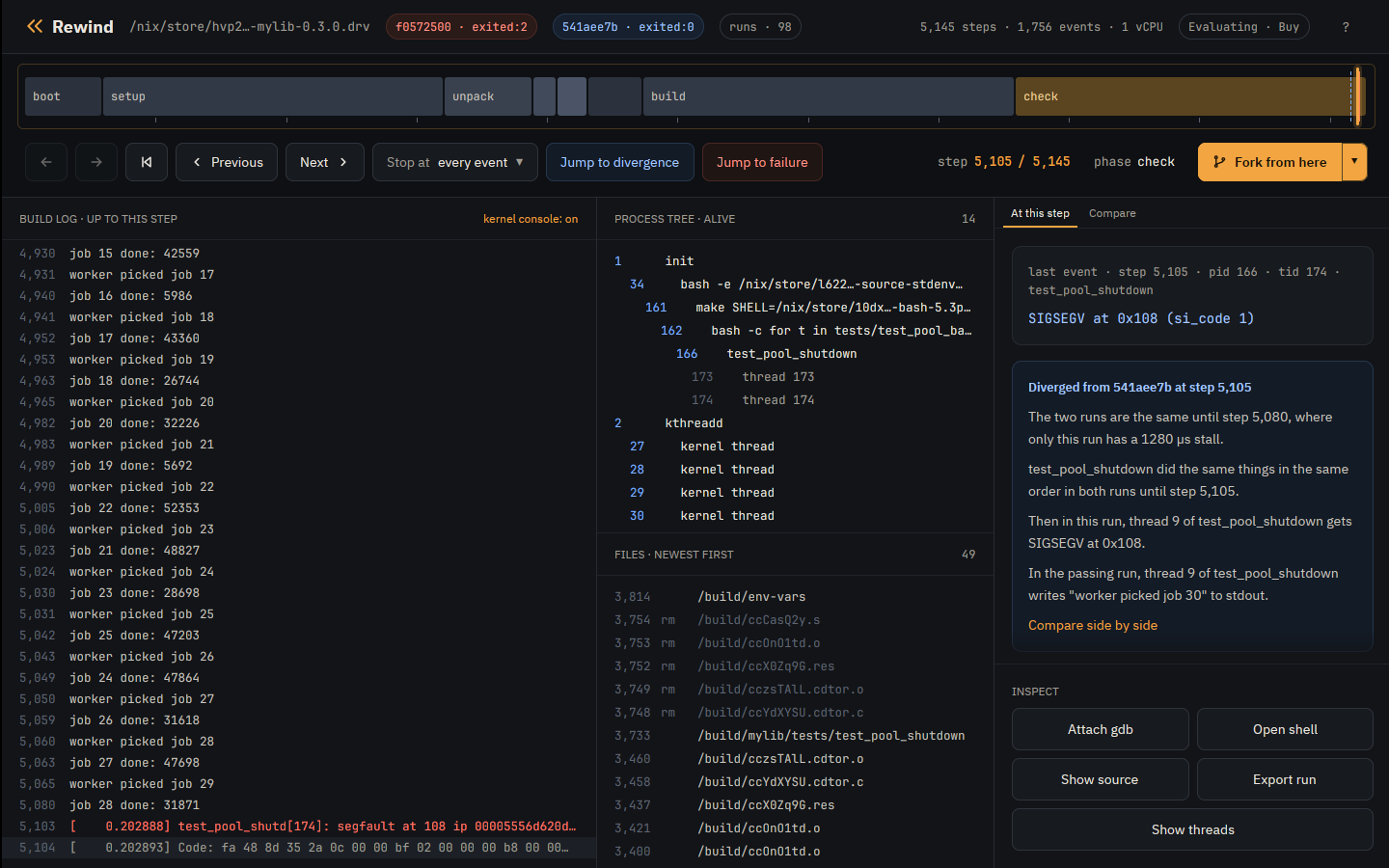Viewport: 1389px width, 868px height.
Task: Jump to first step with skip-to-start icon
Action: coord(147,162)
